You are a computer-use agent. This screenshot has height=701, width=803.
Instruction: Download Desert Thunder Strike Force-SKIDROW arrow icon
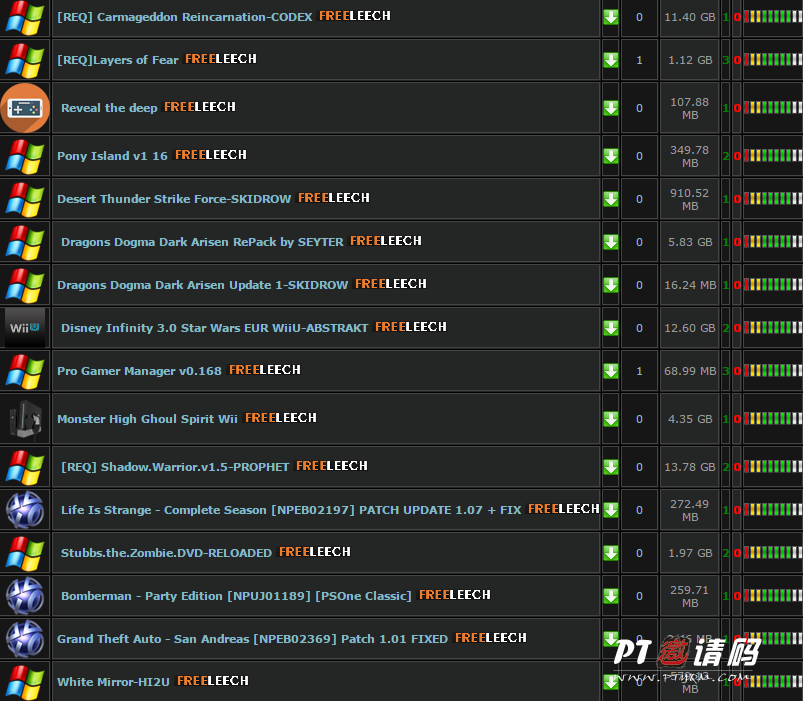pos(610,199)
